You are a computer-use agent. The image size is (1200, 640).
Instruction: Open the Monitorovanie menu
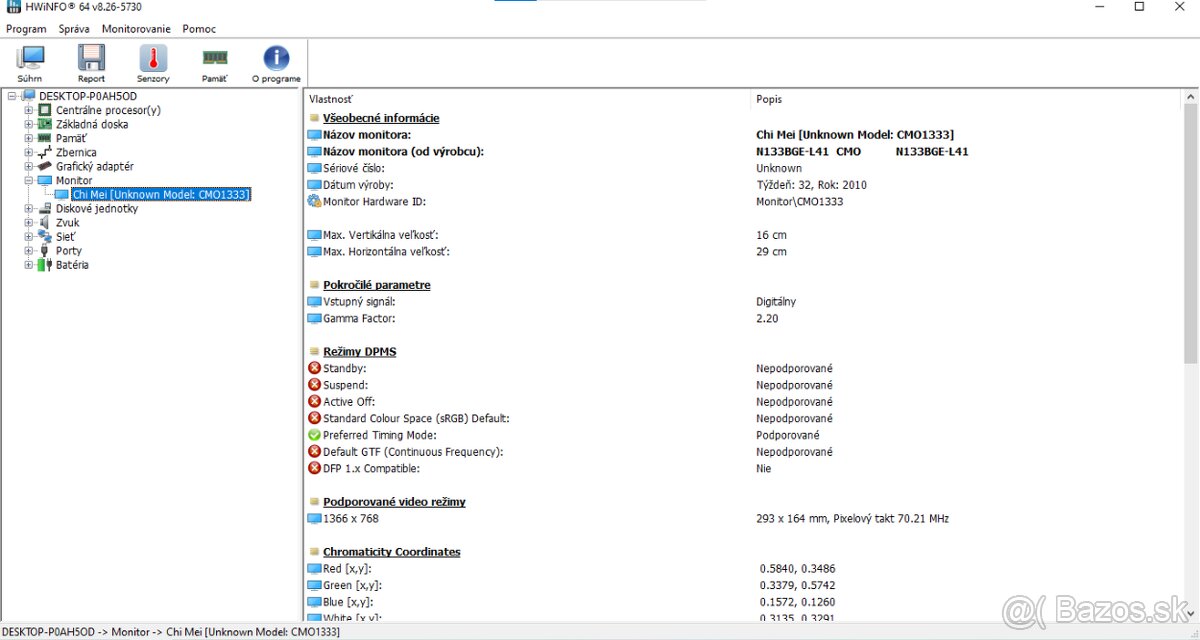[x=136, y=29]
